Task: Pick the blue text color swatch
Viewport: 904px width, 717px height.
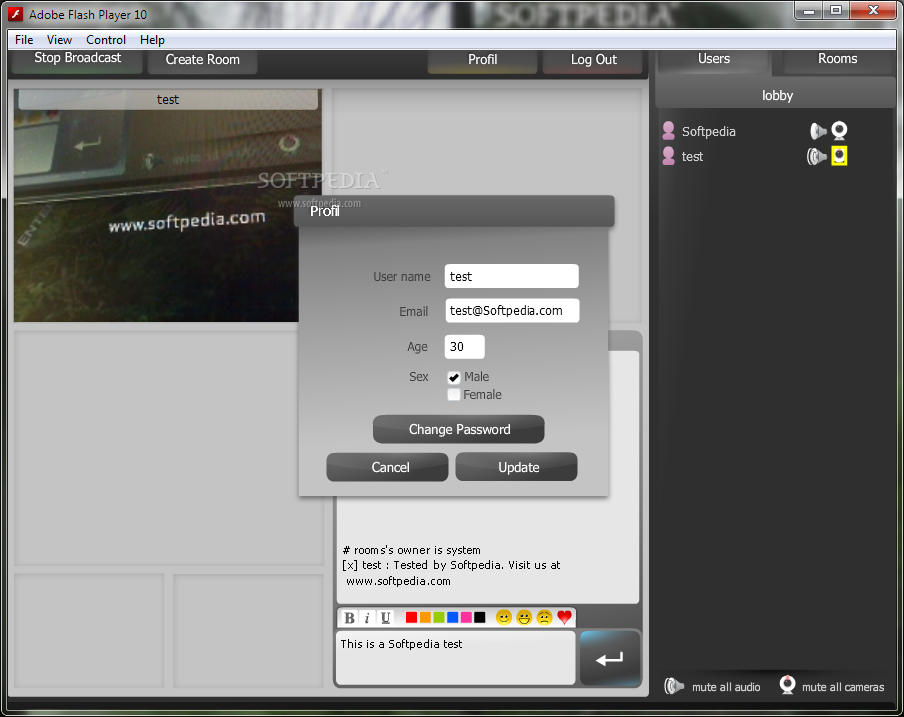Action: [x=453, y=618]
